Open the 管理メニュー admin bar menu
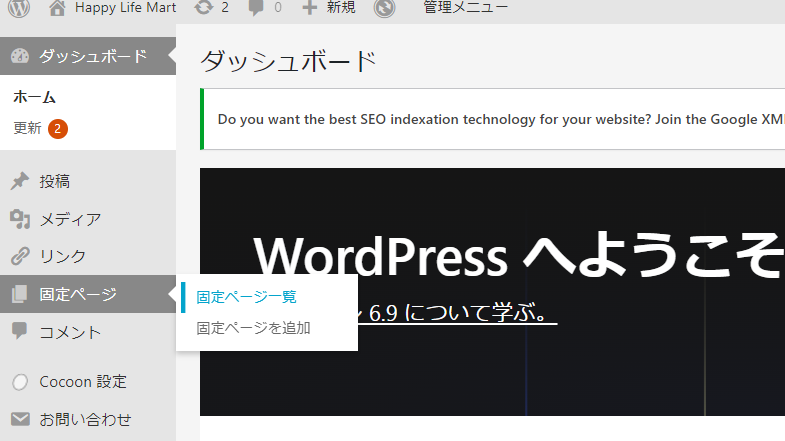 464,8
